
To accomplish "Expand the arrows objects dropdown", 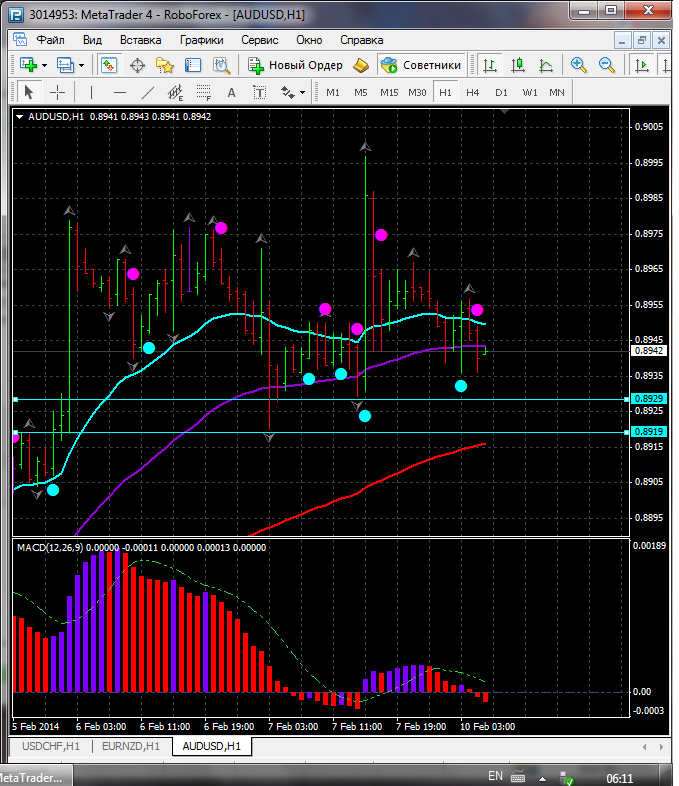I will pos(303,92).
